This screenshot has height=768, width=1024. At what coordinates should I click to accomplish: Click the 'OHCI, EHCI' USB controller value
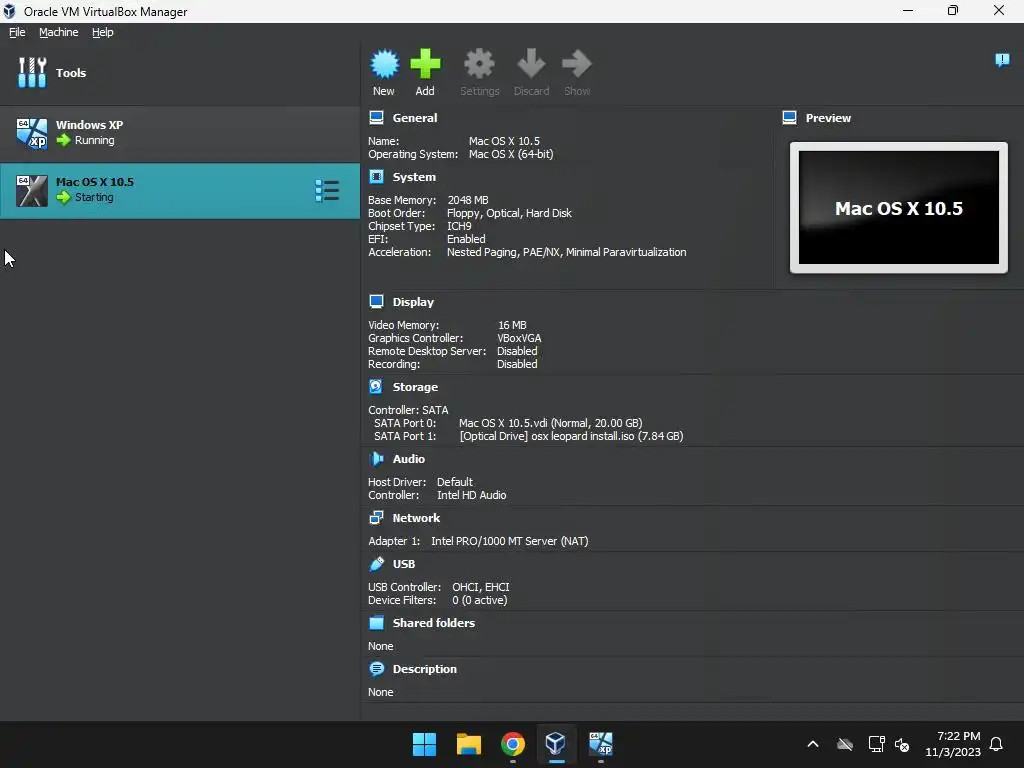tap(481, 586)
